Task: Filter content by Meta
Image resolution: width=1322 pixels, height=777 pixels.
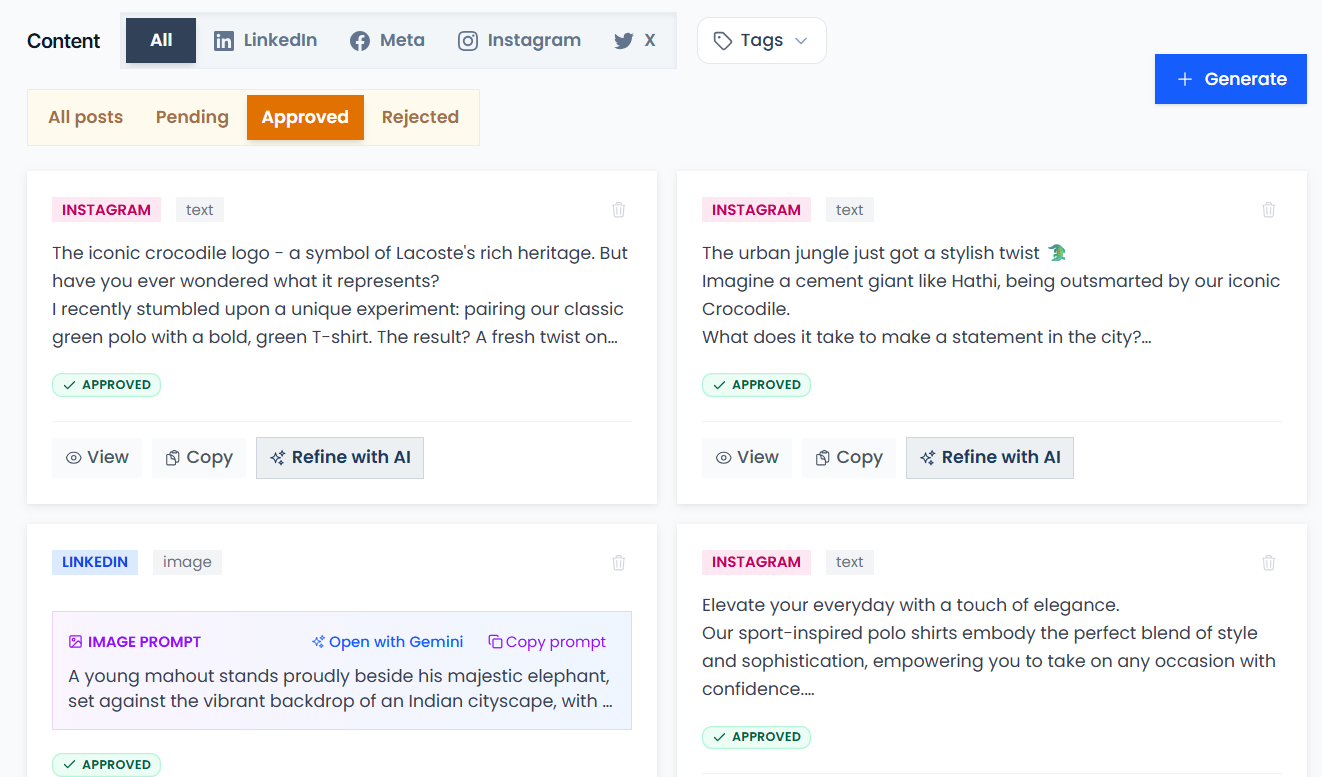Action: (x=387, y=41)
